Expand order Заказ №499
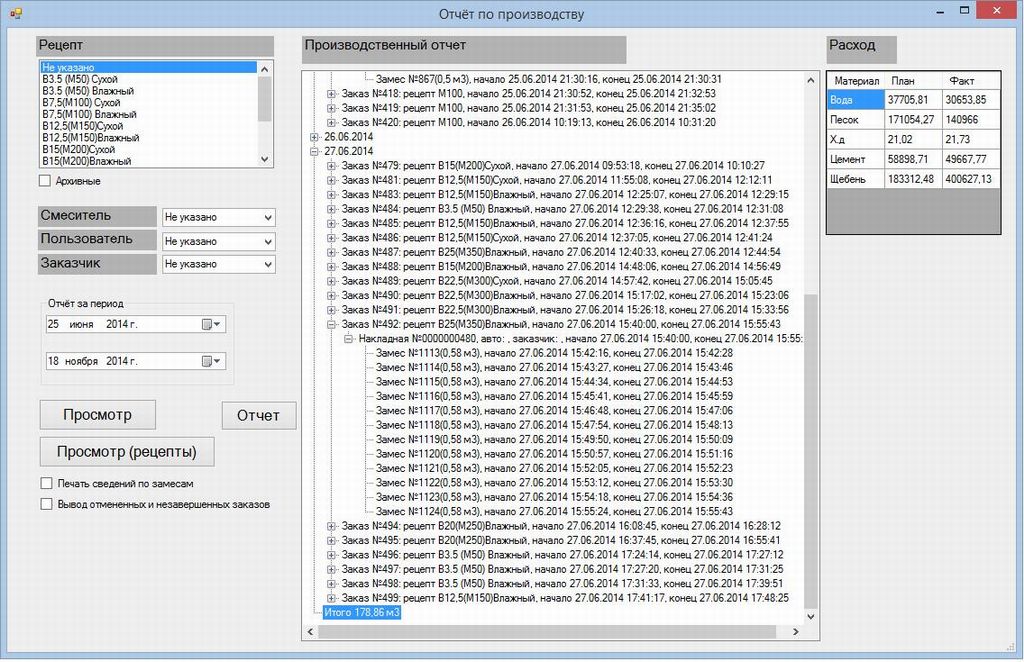 pos(331,598)
